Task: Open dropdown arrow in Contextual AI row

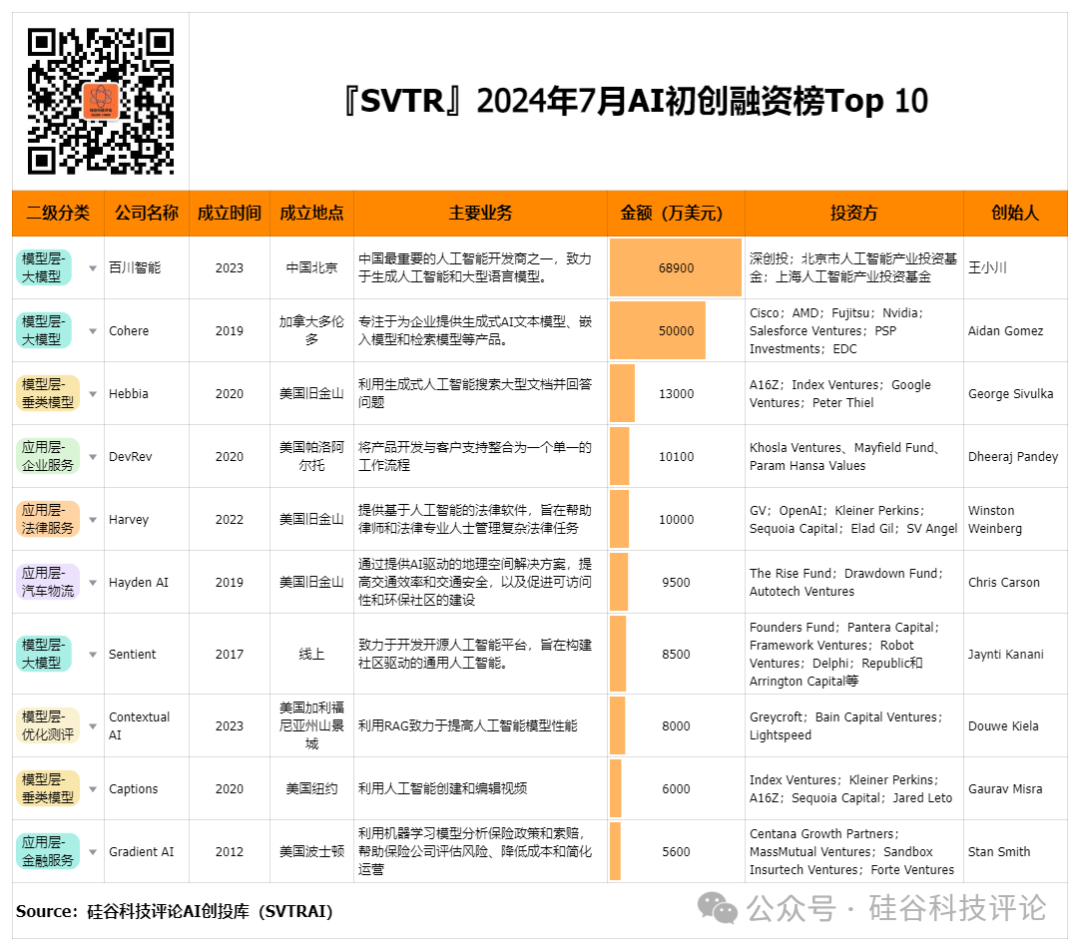Action: pyautogui.click(x=93, y=726)
